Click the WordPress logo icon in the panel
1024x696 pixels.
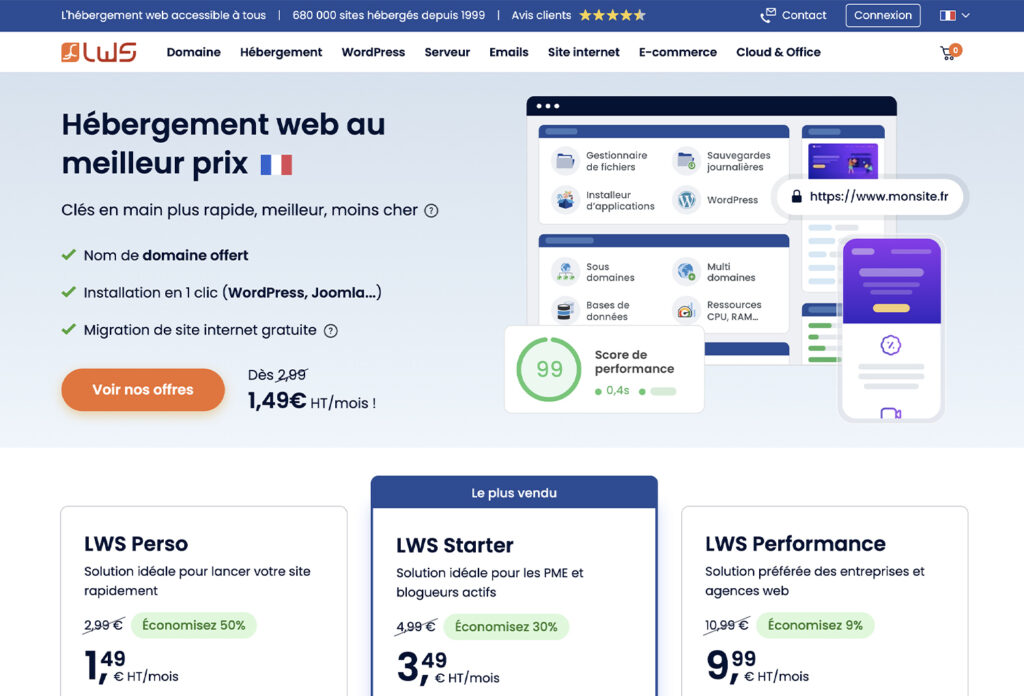686,200
